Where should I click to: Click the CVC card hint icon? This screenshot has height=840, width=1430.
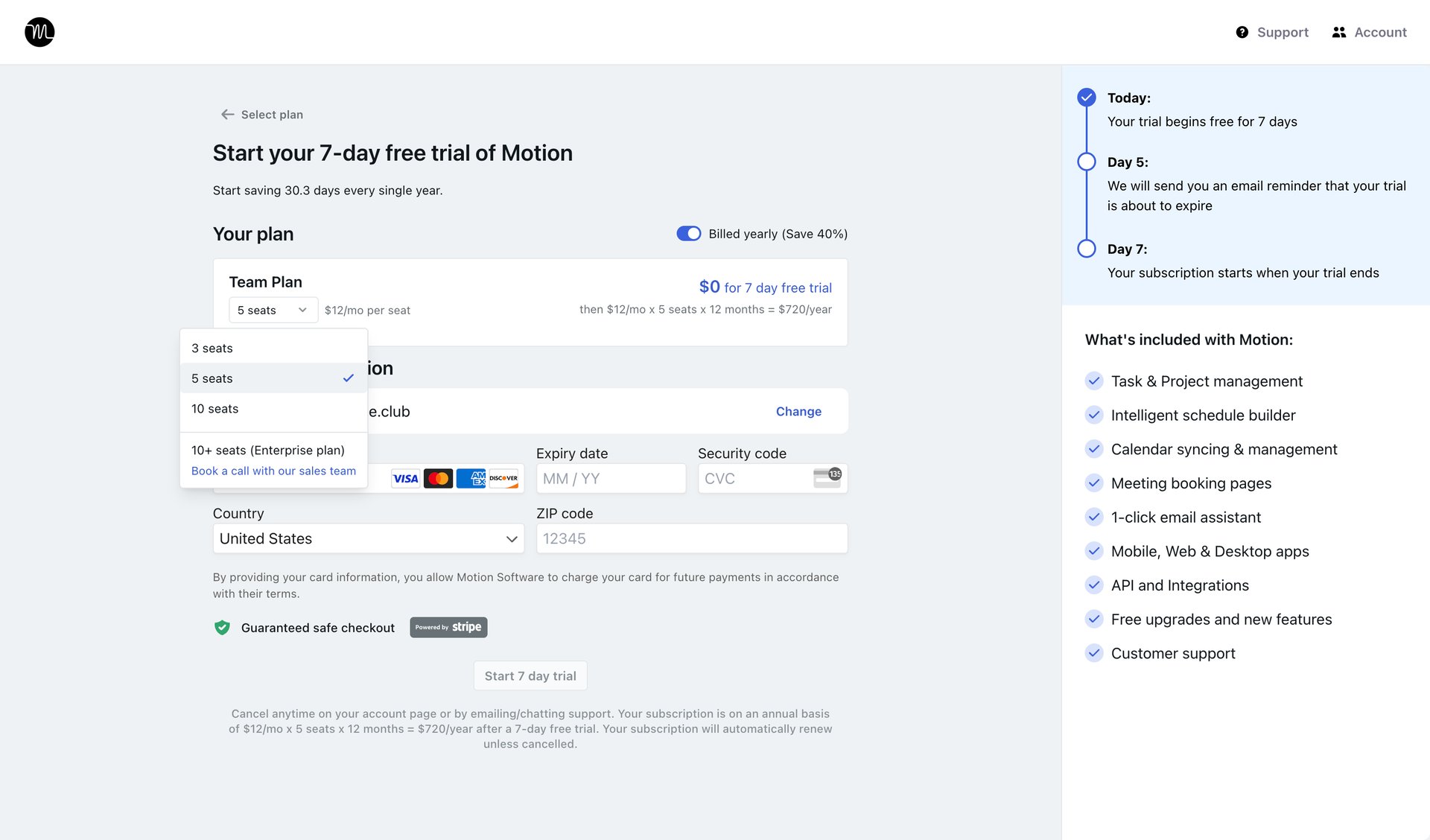point(829,477)
